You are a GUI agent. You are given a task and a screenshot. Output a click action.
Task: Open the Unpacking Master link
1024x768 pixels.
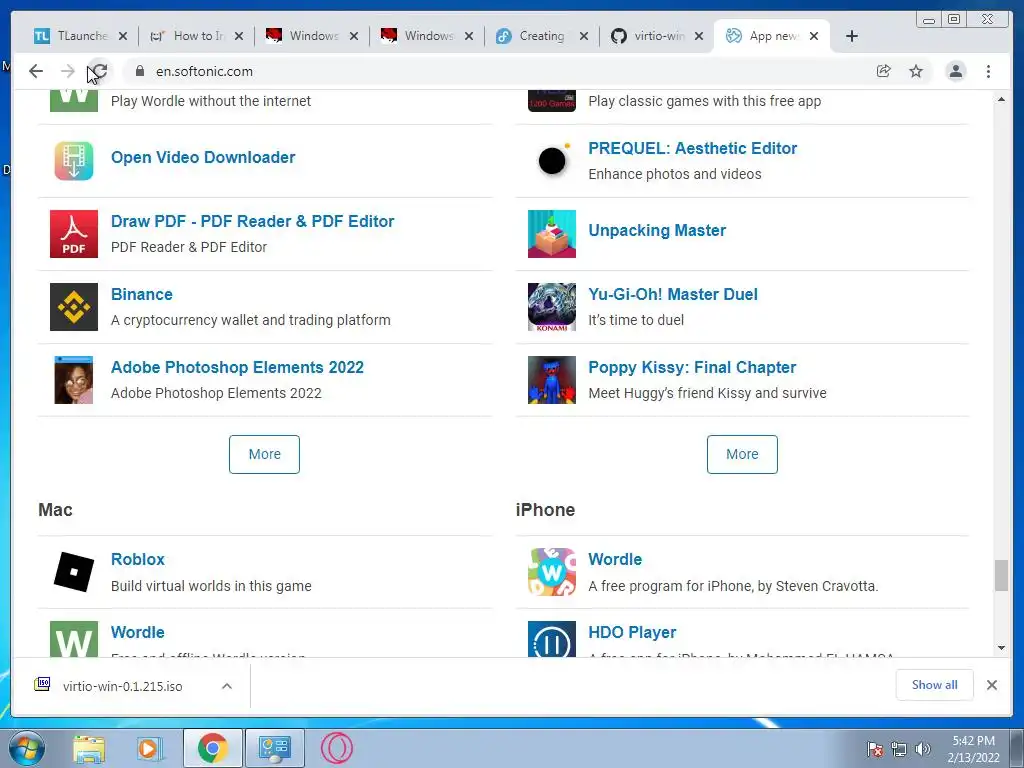pos(657,231)
